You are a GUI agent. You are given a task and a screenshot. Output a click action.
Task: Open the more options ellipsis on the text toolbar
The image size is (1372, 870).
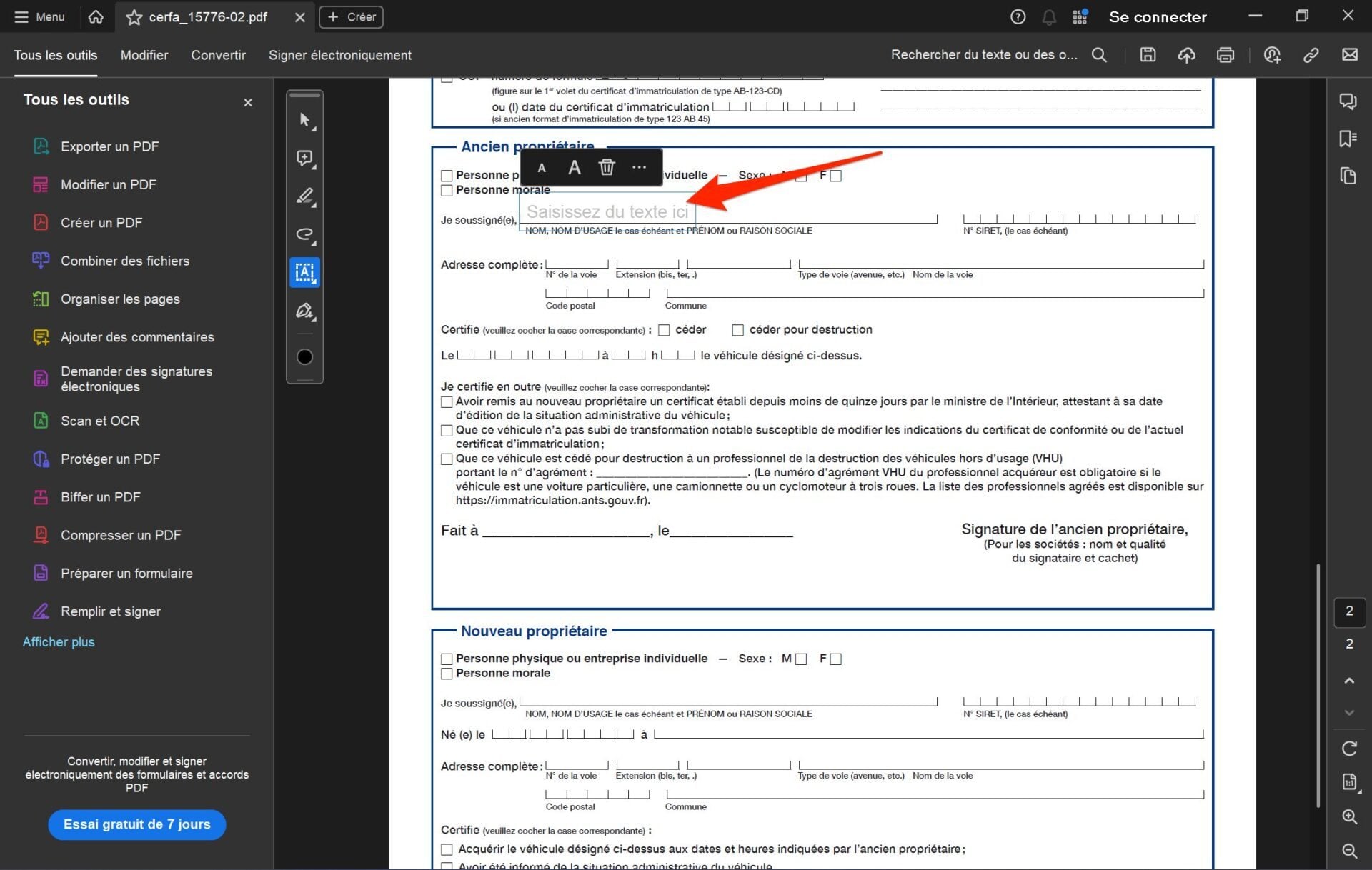tap(639, 167)
